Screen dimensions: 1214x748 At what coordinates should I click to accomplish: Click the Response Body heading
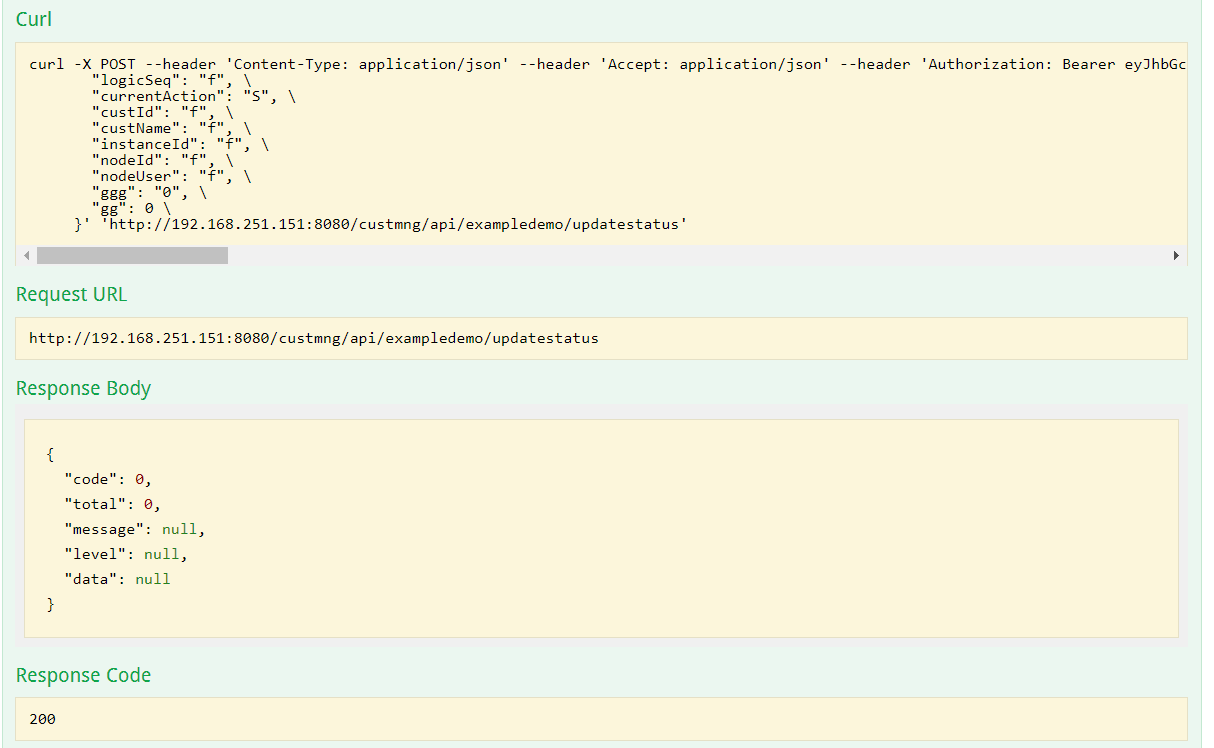click(83, 388)
